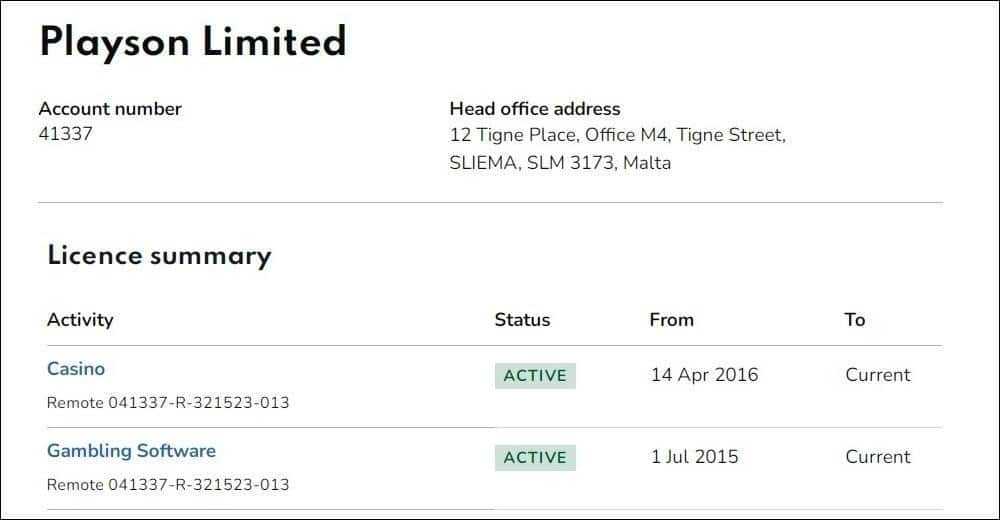Click the Account number label
This screenshot has width=1000, height=520.
[110, 108]
